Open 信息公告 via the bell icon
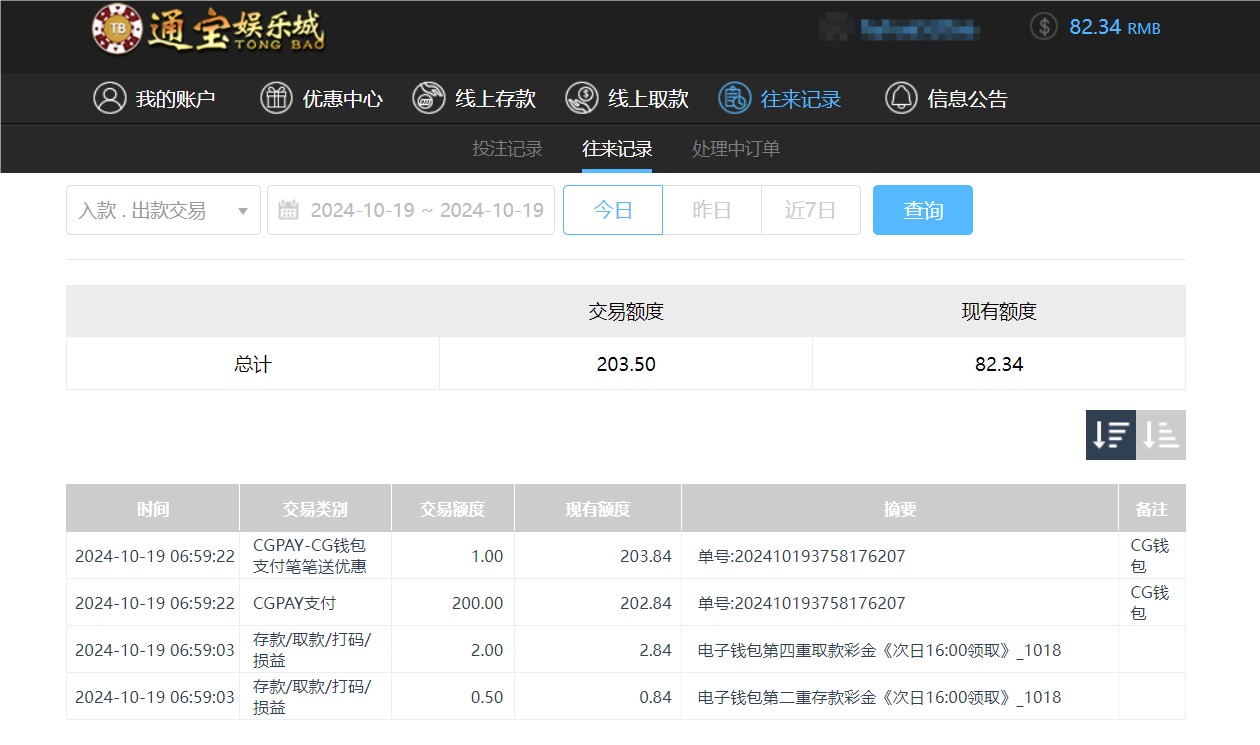1260x745 pixels. click(x=901, y=98)
